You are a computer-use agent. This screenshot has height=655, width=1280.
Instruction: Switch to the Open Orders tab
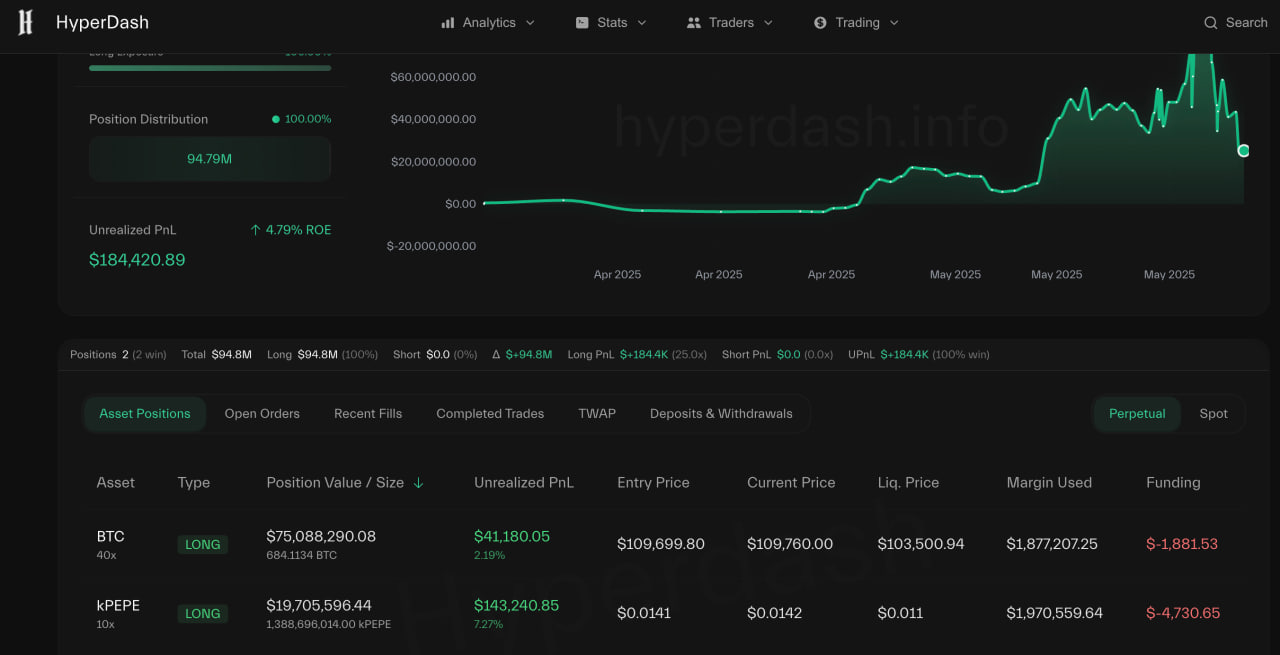click(262, 413)
